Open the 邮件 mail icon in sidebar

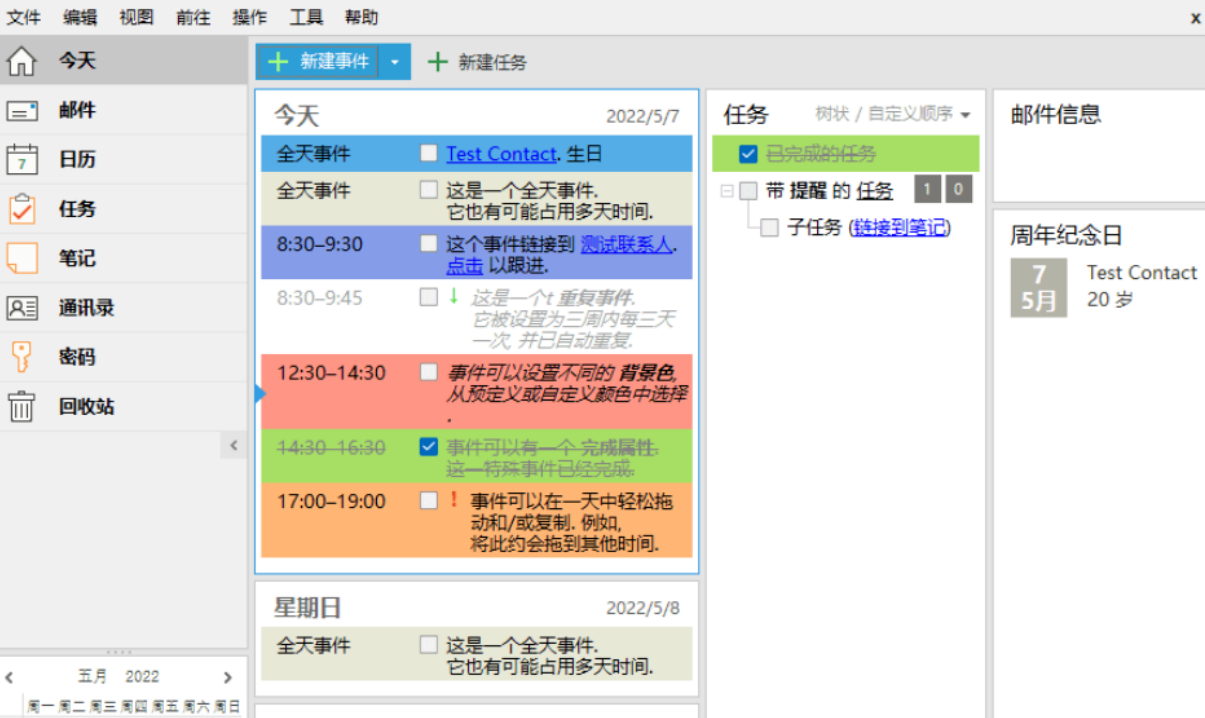click(22, 111)
